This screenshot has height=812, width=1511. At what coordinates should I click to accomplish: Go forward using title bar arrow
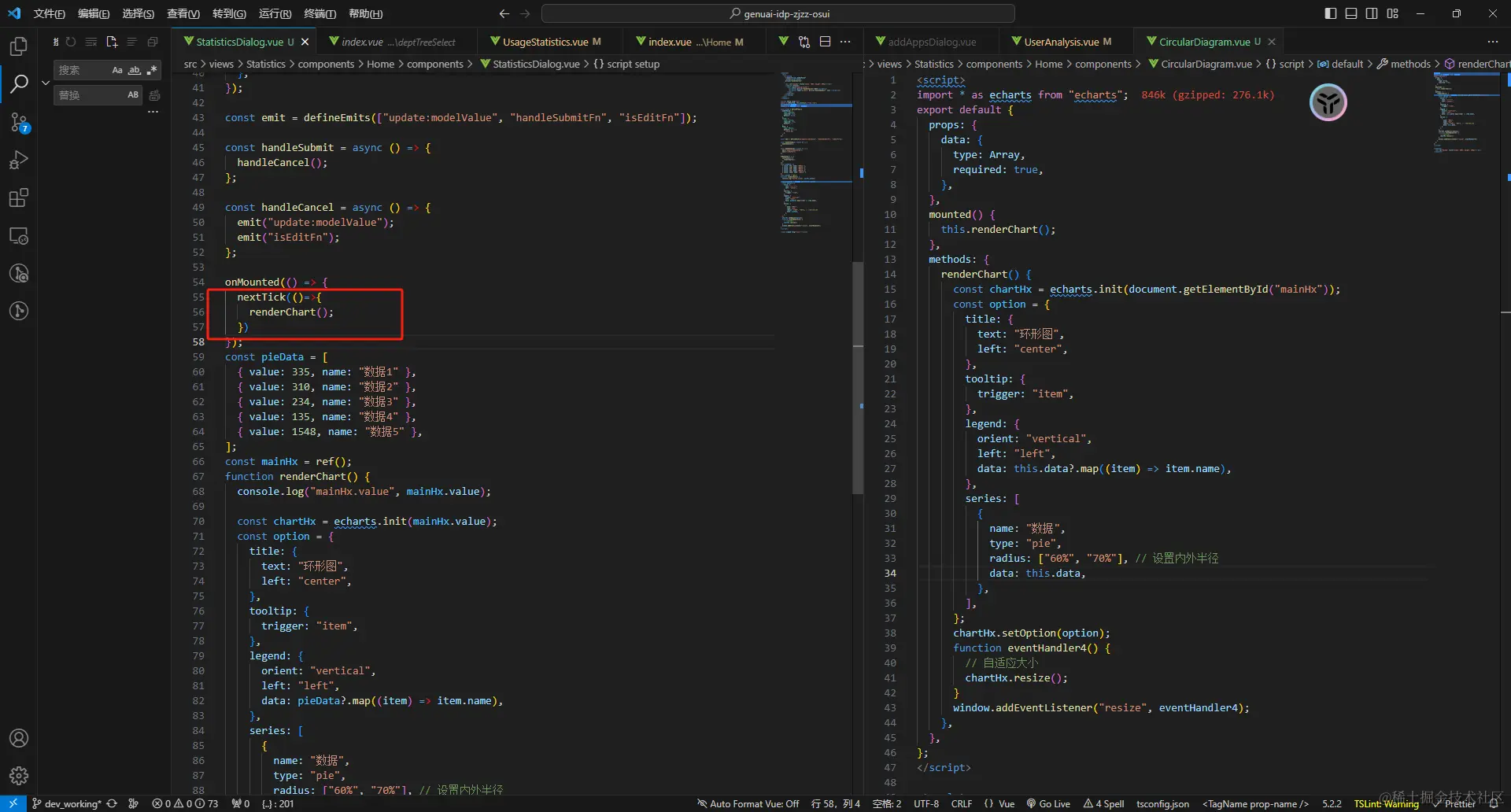tap(526, 13)
